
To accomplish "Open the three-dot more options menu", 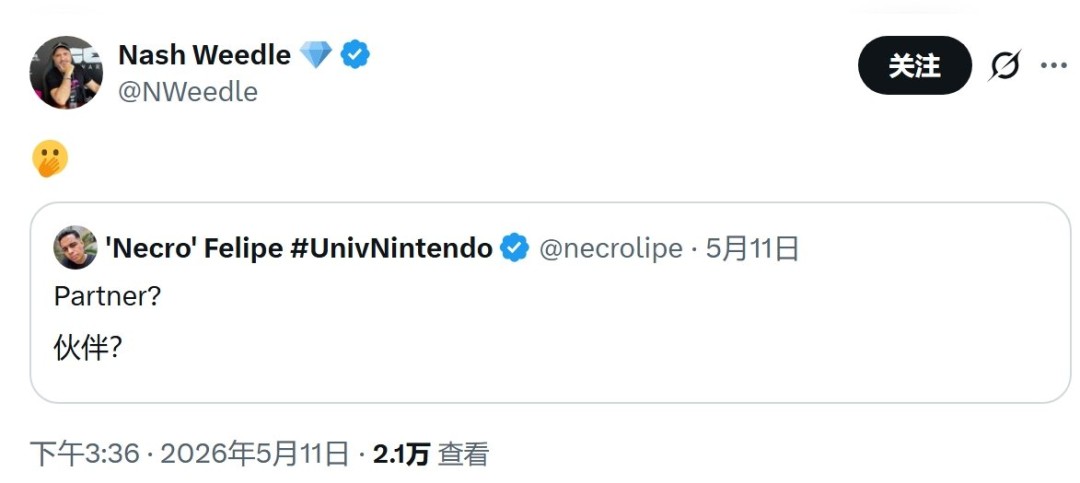I will pos(1053,65).
